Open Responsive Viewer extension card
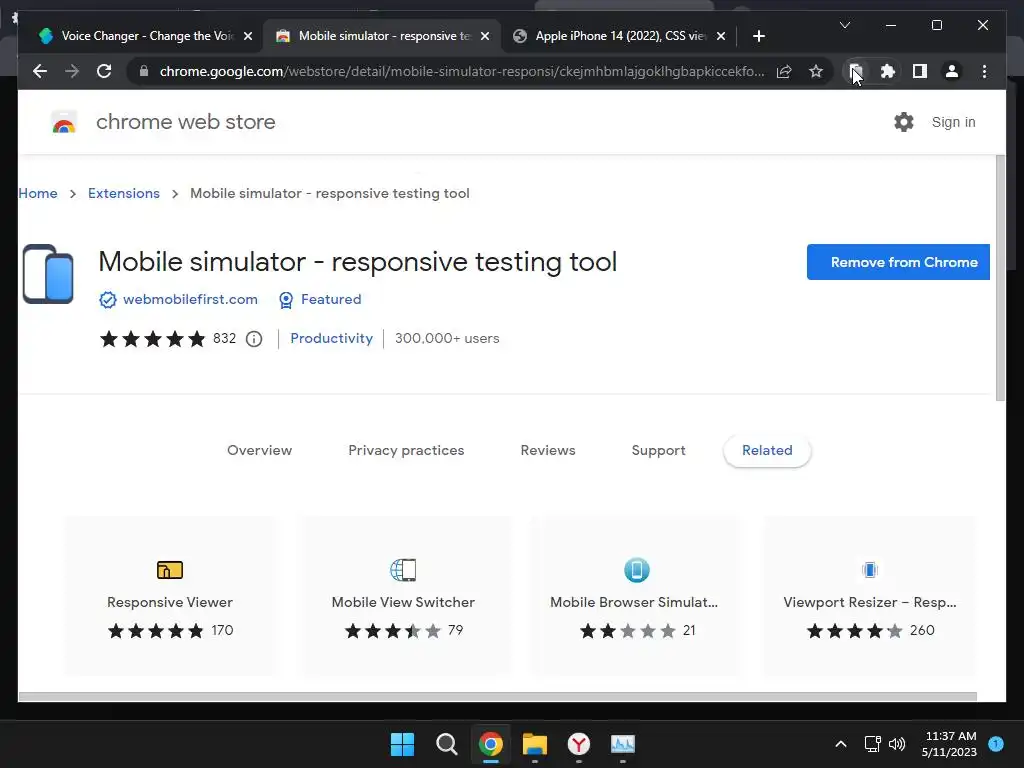The height and width of the screenshot is (768, 1024). 170,596
